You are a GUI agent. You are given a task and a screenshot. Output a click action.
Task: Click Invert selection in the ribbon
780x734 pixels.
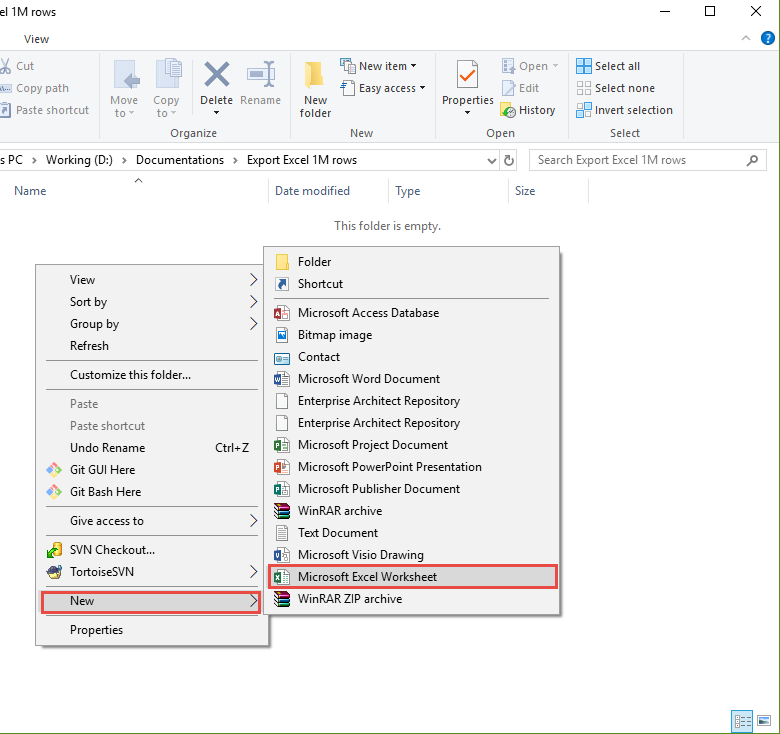point(624,110)
